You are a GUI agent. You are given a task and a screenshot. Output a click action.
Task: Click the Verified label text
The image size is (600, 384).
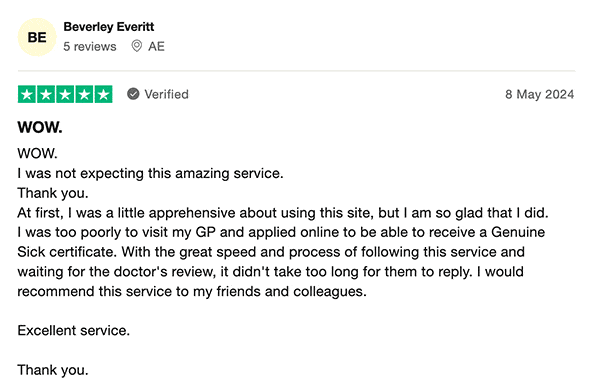click(x=166, y=94)
